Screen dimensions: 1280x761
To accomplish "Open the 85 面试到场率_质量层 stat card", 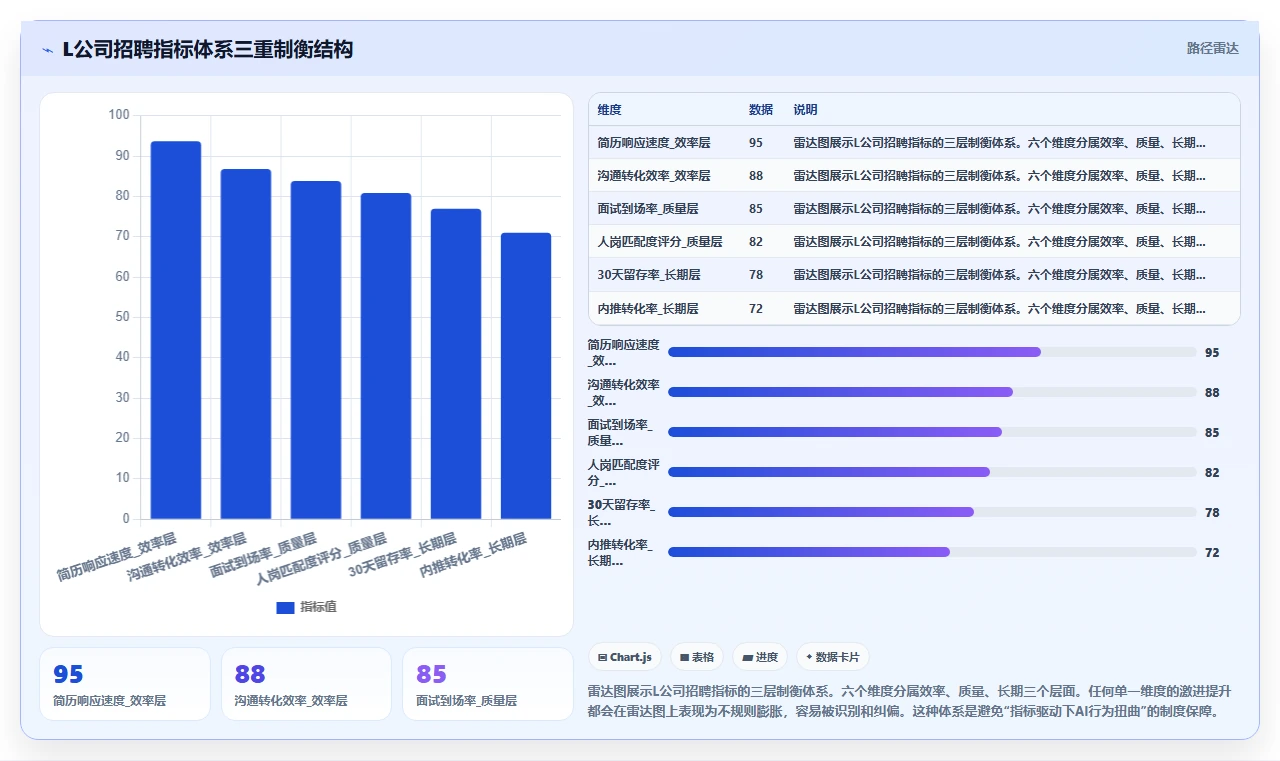I will tap(488, 684).
